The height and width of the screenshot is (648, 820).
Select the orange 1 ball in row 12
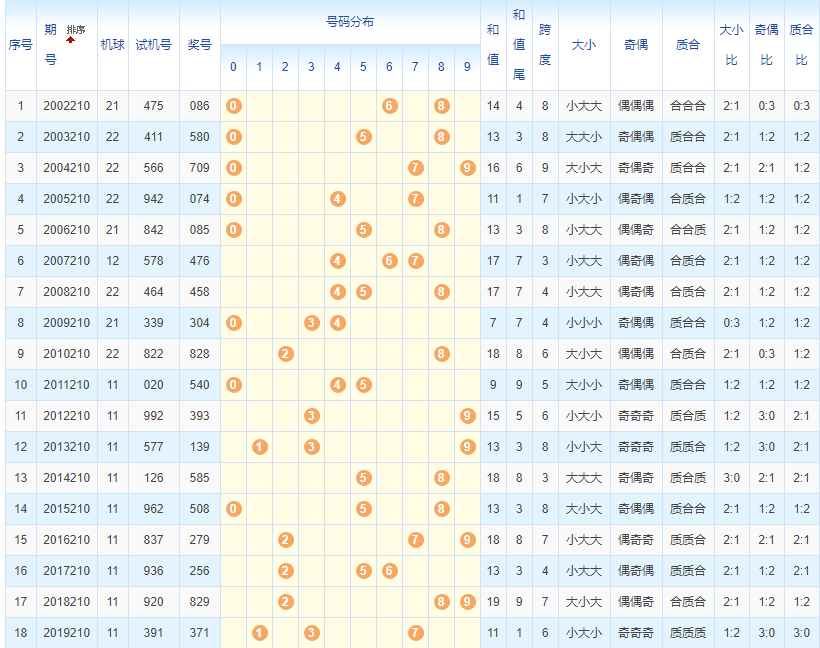click(259, 447)
